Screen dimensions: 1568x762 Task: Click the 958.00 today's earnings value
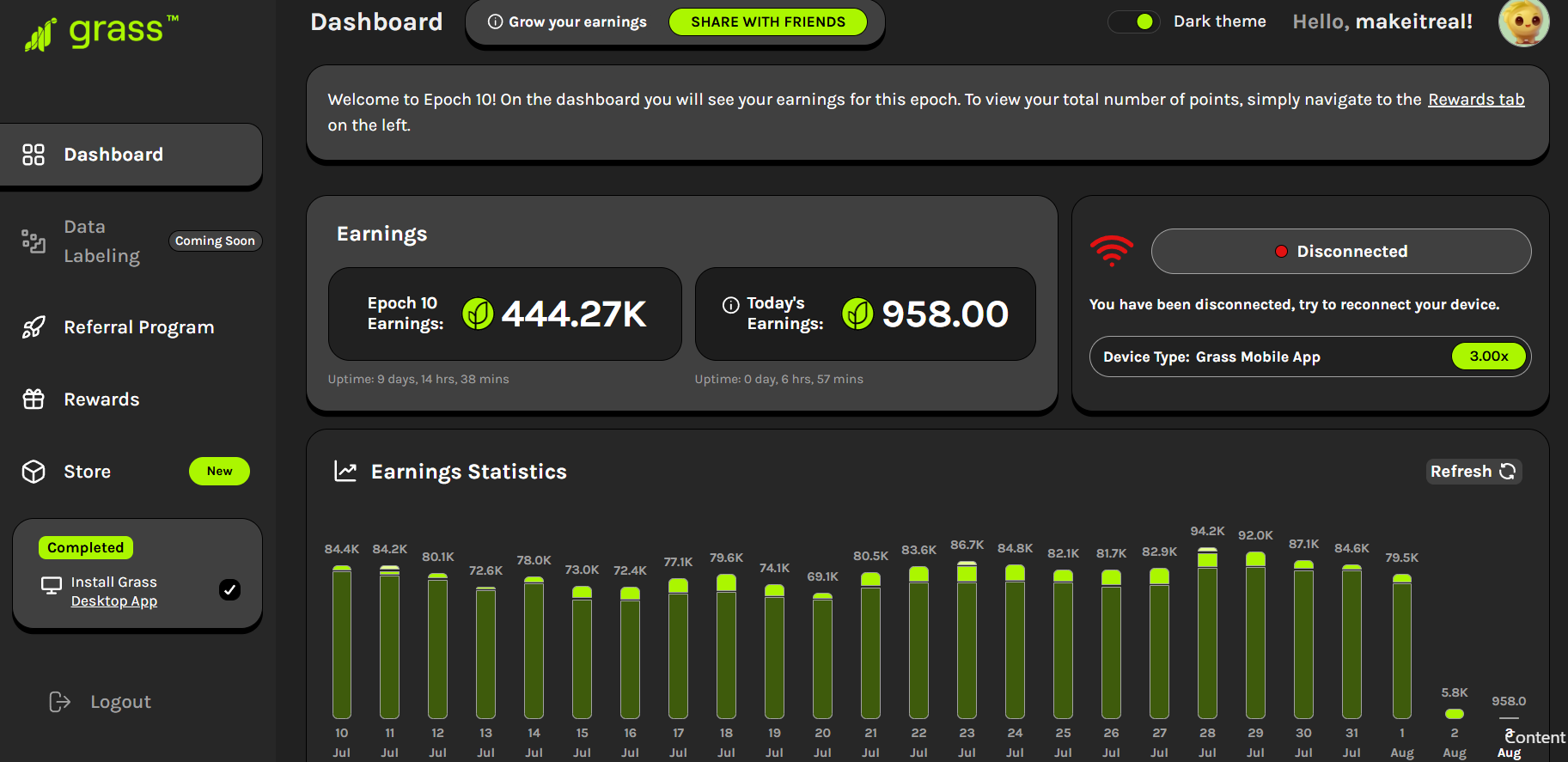[x=945, y=314]
